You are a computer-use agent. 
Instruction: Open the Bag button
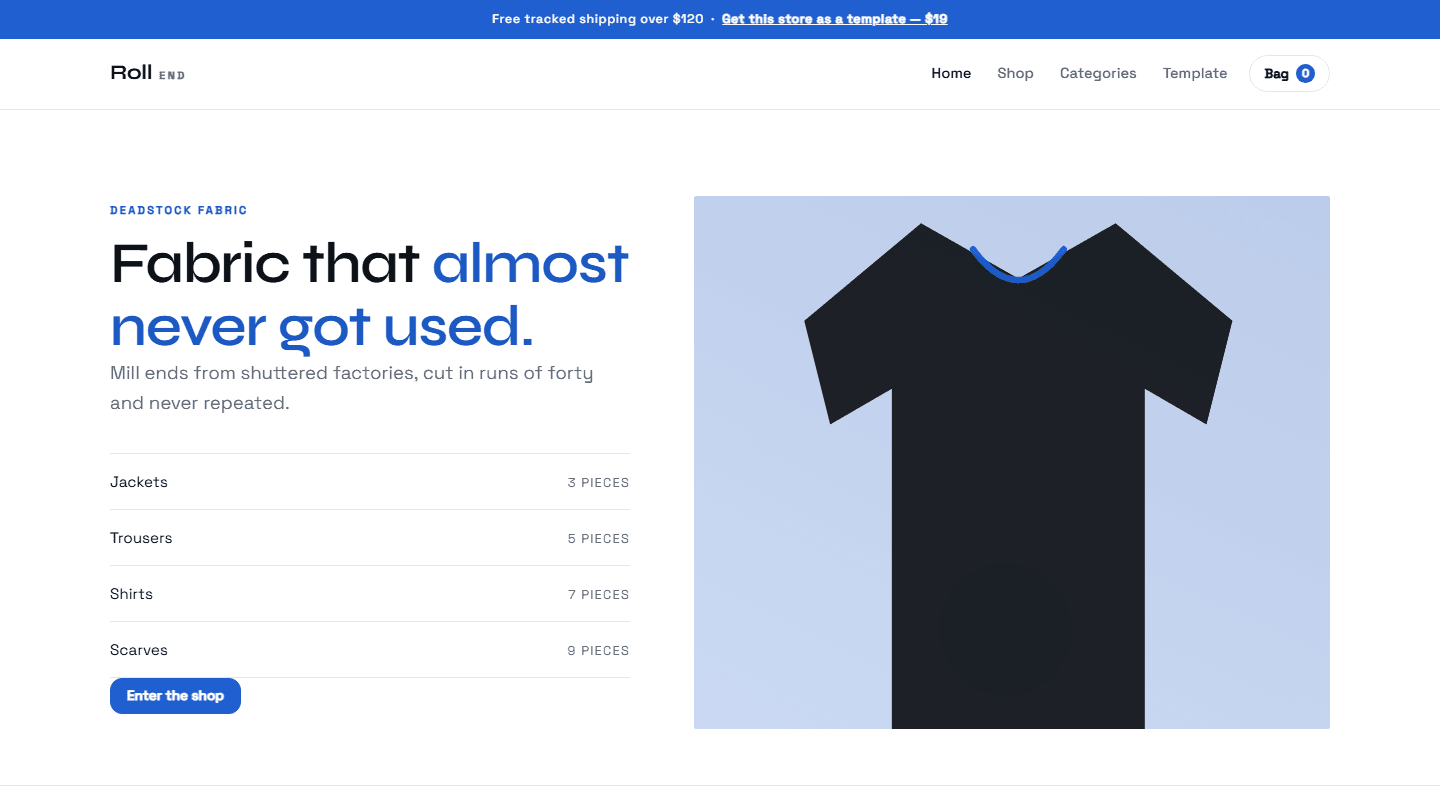[1289, 73]
